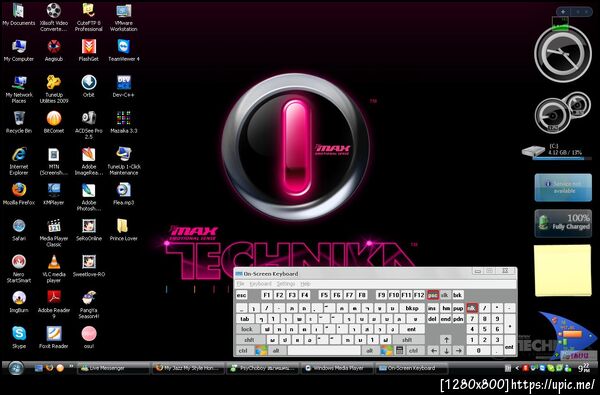Image resolution: width=600 pixels, height=395 pixels.
Task: Open the Skype desktop icon
Action: [x=19, y=337]
